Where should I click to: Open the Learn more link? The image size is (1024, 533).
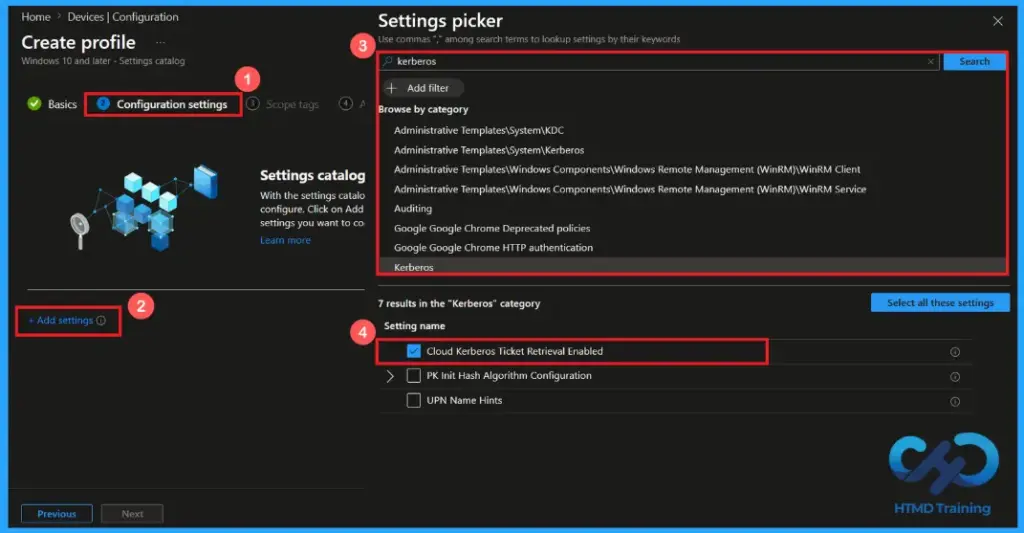pos(285,240)
